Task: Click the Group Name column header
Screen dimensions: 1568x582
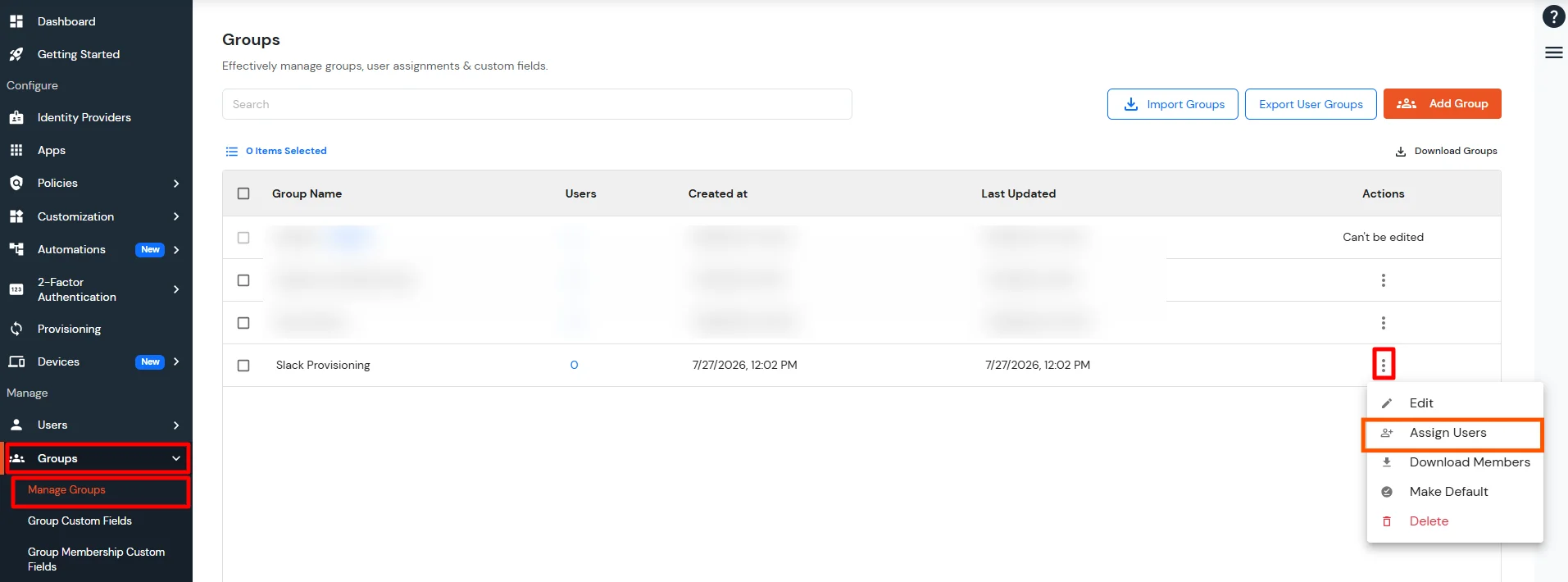Action: [x=307, y=193]
